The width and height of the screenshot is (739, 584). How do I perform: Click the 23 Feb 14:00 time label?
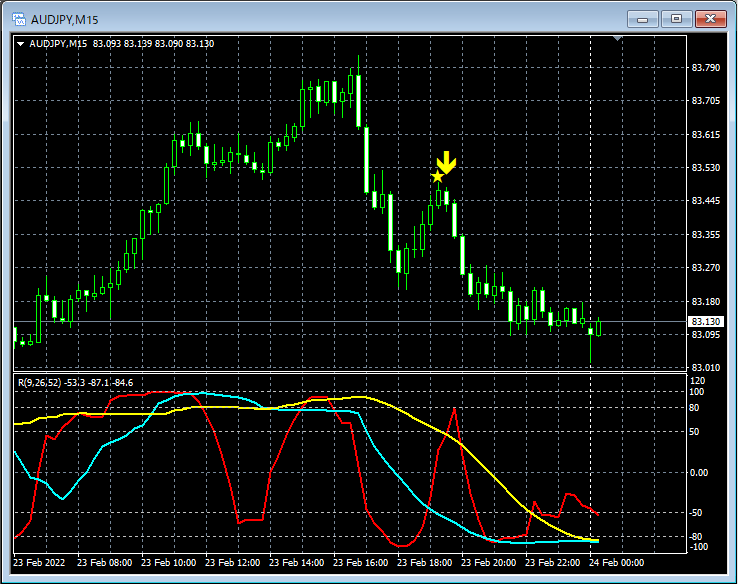[x=296, y=562]
